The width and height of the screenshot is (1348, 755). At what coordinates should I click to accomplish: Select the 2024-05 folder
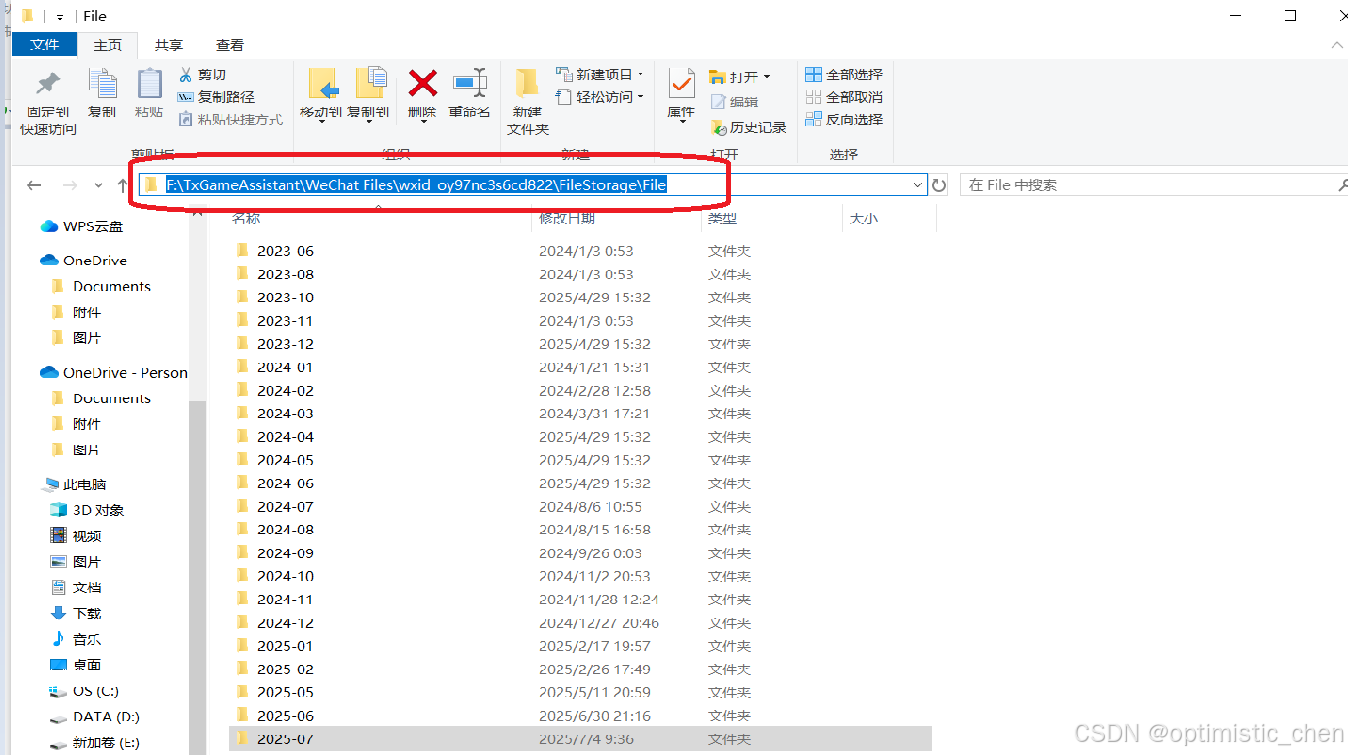pyautogui.click(x=580, y=460)
